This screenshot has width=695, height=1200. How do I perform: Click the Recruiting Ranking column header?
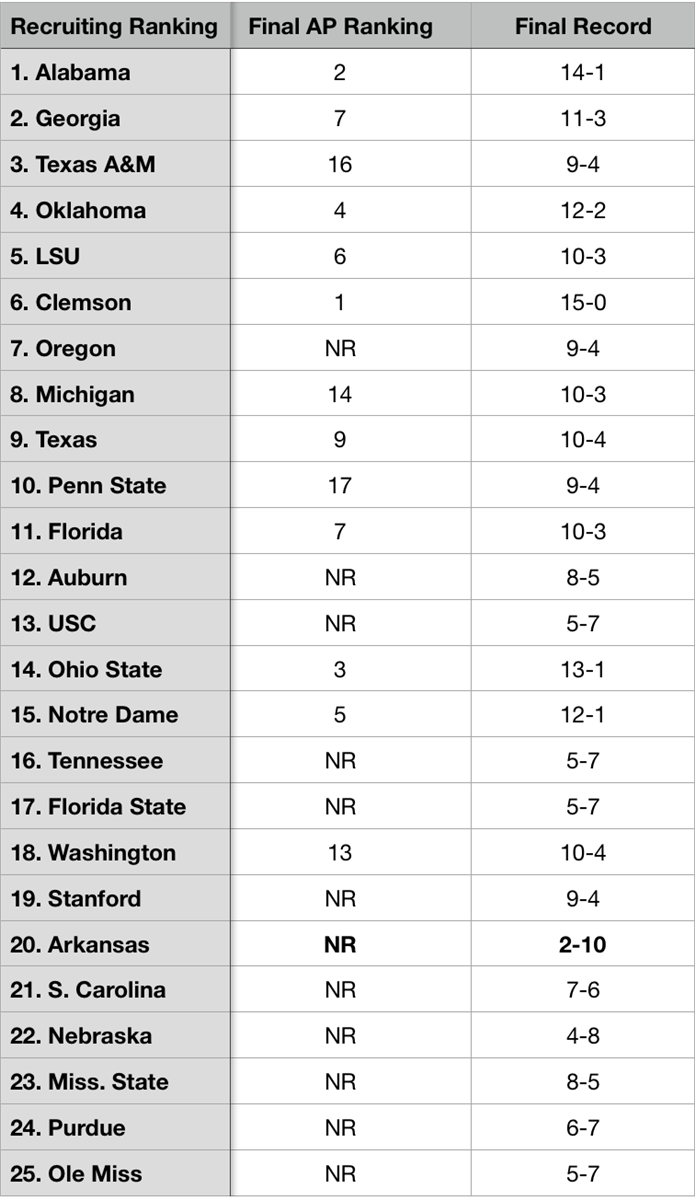click(114, 27)
